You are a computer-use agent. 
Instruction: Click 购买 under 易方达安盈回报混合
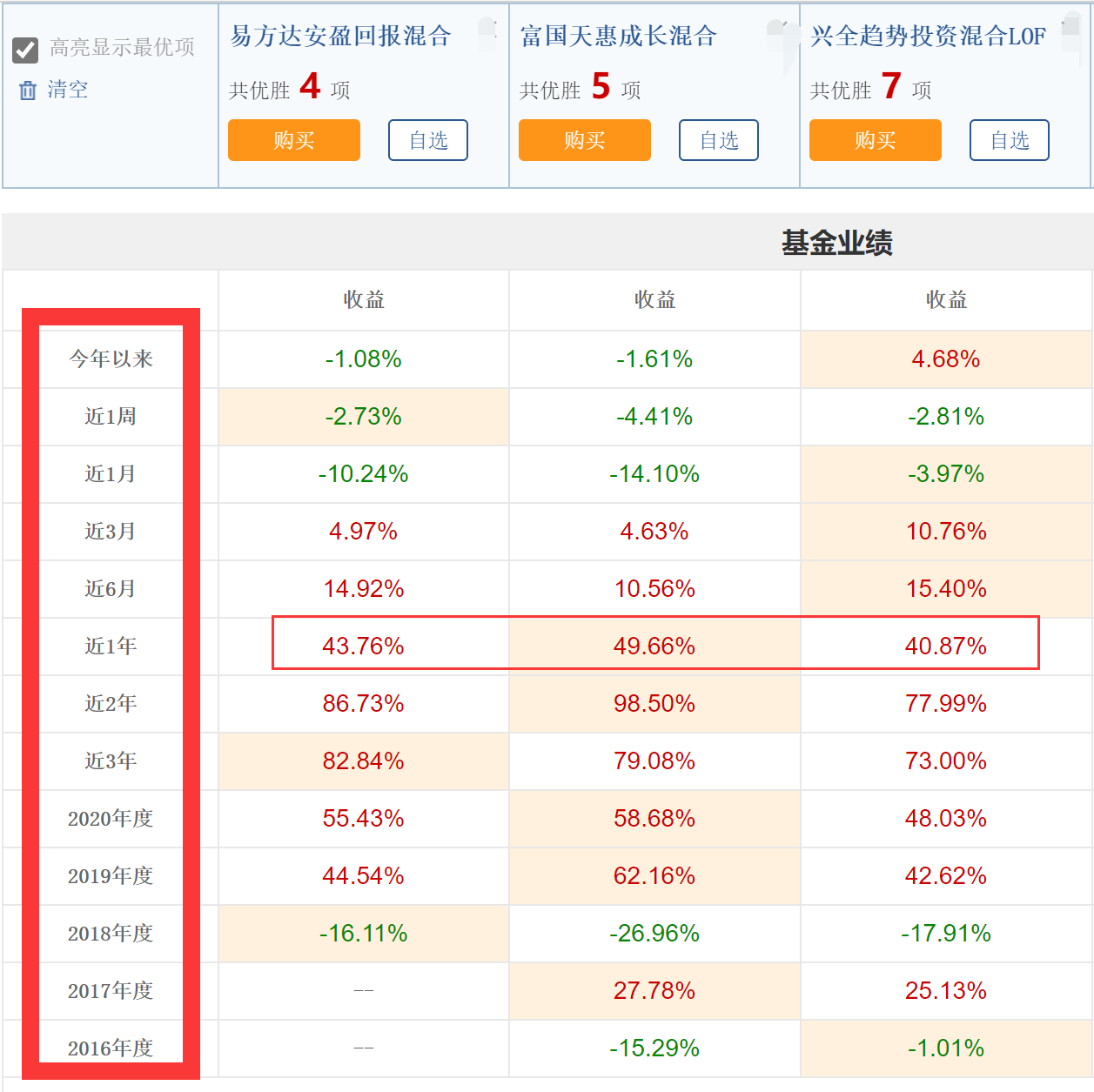click(294, 140)
